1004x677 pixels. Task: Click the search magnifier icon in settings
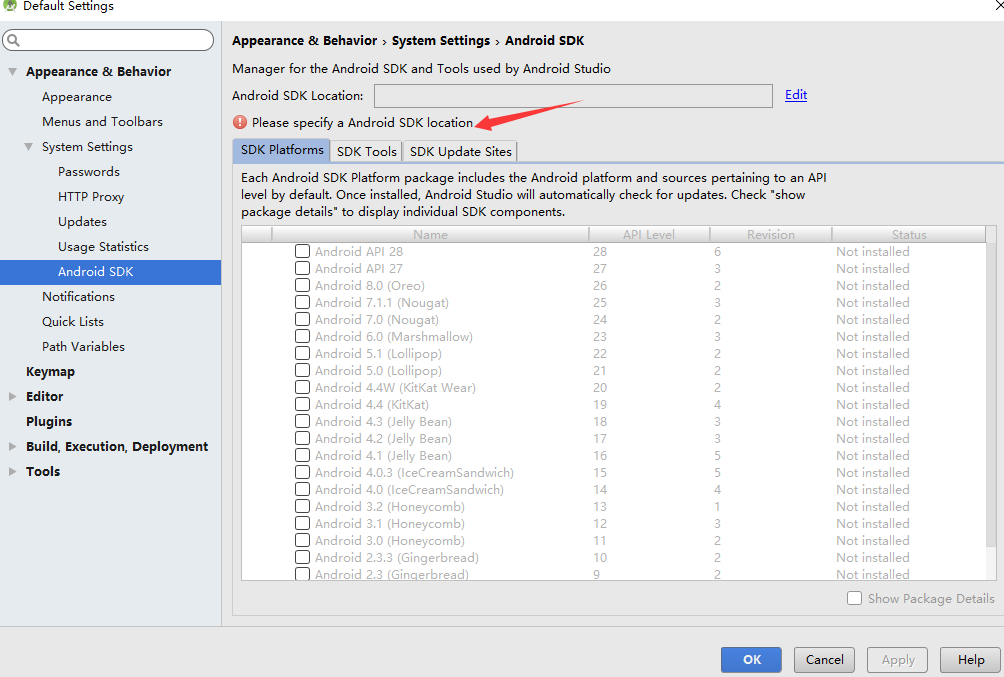[13, 40]
